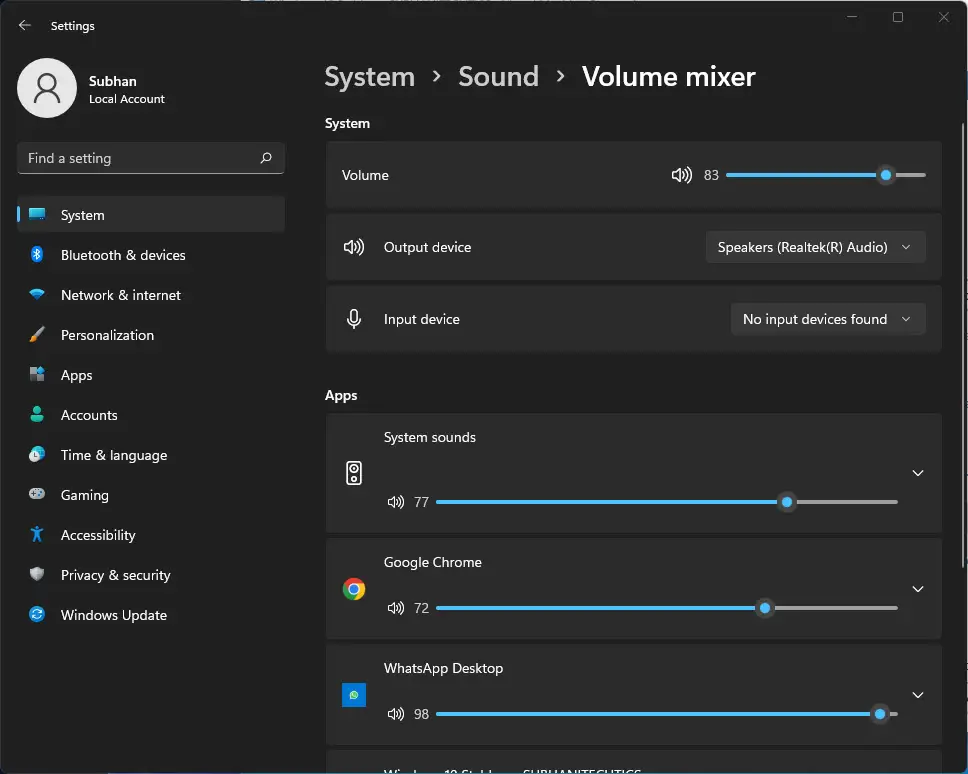Open the Subhan user profile avatar

47,88
